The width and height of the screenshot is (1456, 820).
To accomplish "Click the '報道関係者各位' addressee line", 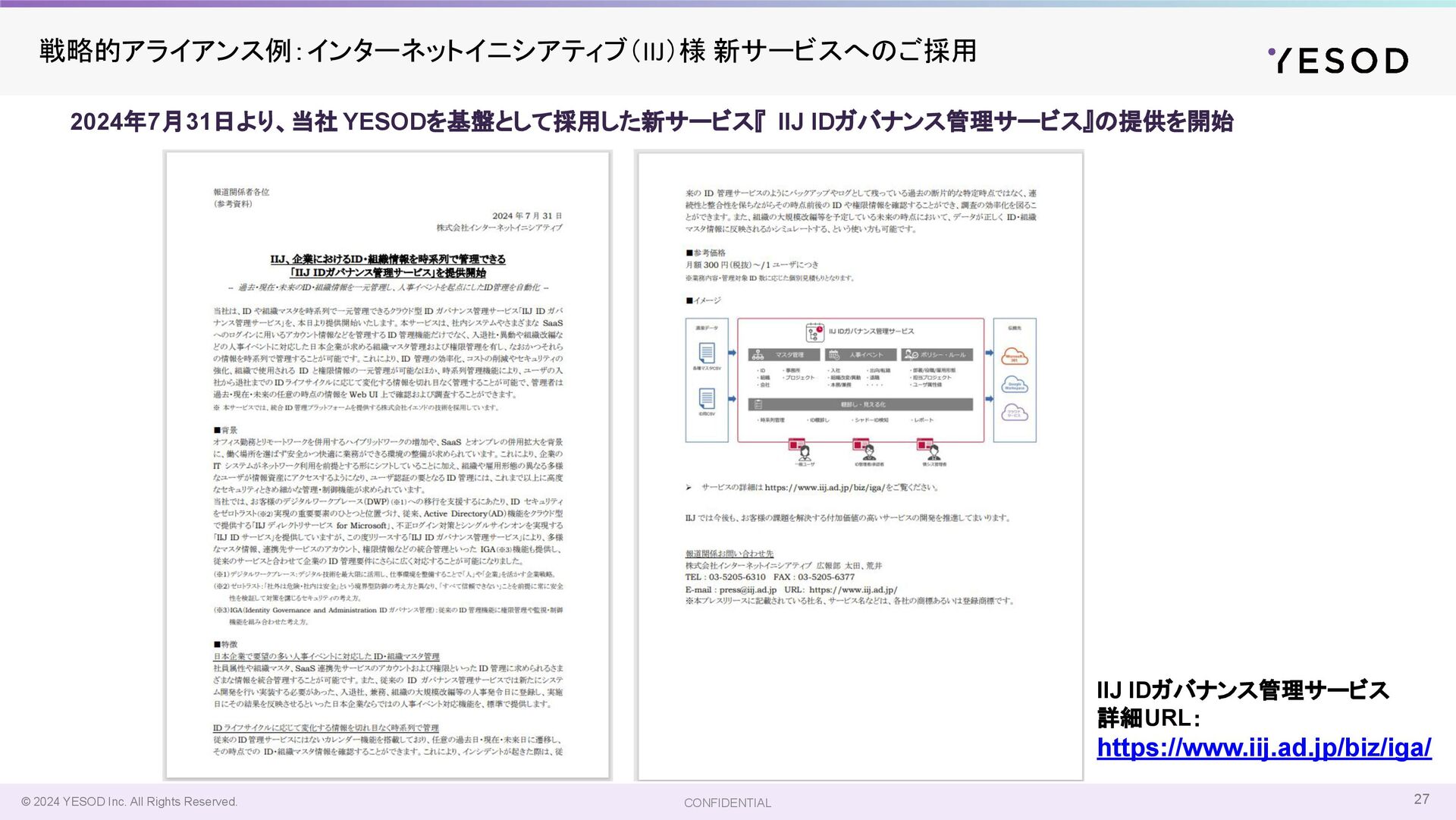I will [x=241, y=192].
